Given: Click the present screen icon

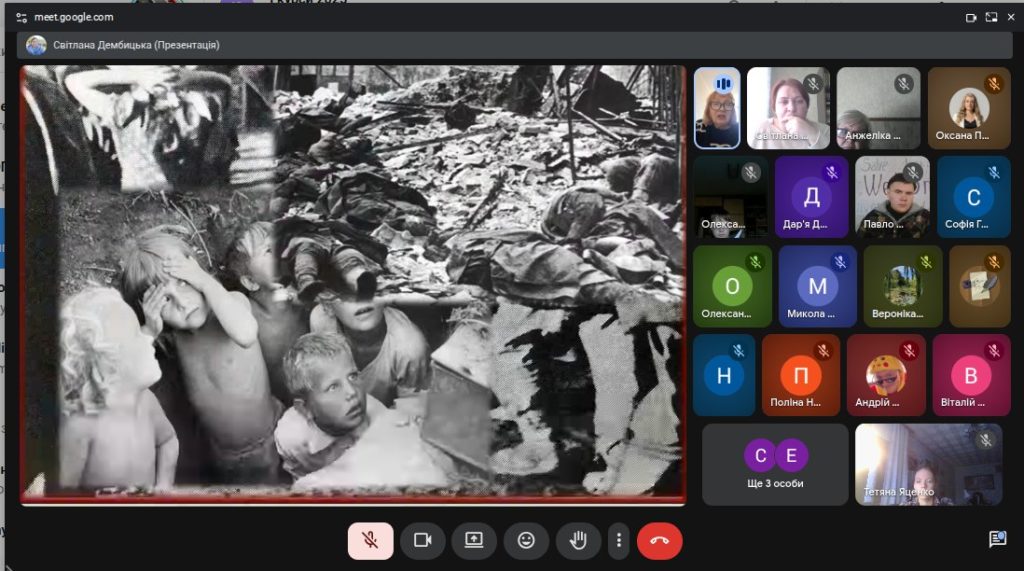Looking at the screenshot, I should [x=474, y=540].
